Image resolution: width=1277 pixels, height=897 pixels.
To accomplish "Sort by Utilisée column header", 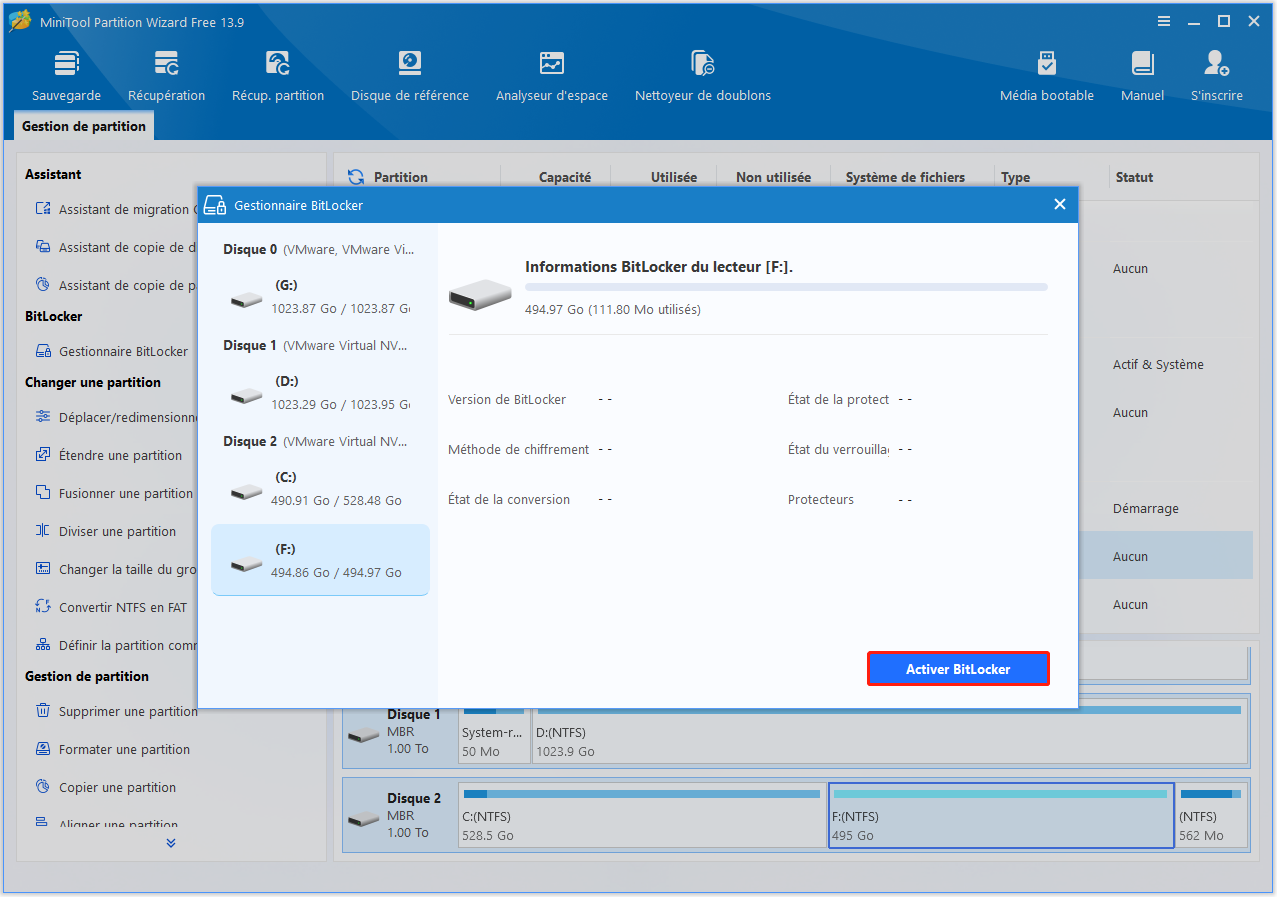I will (x=674, y=177).
